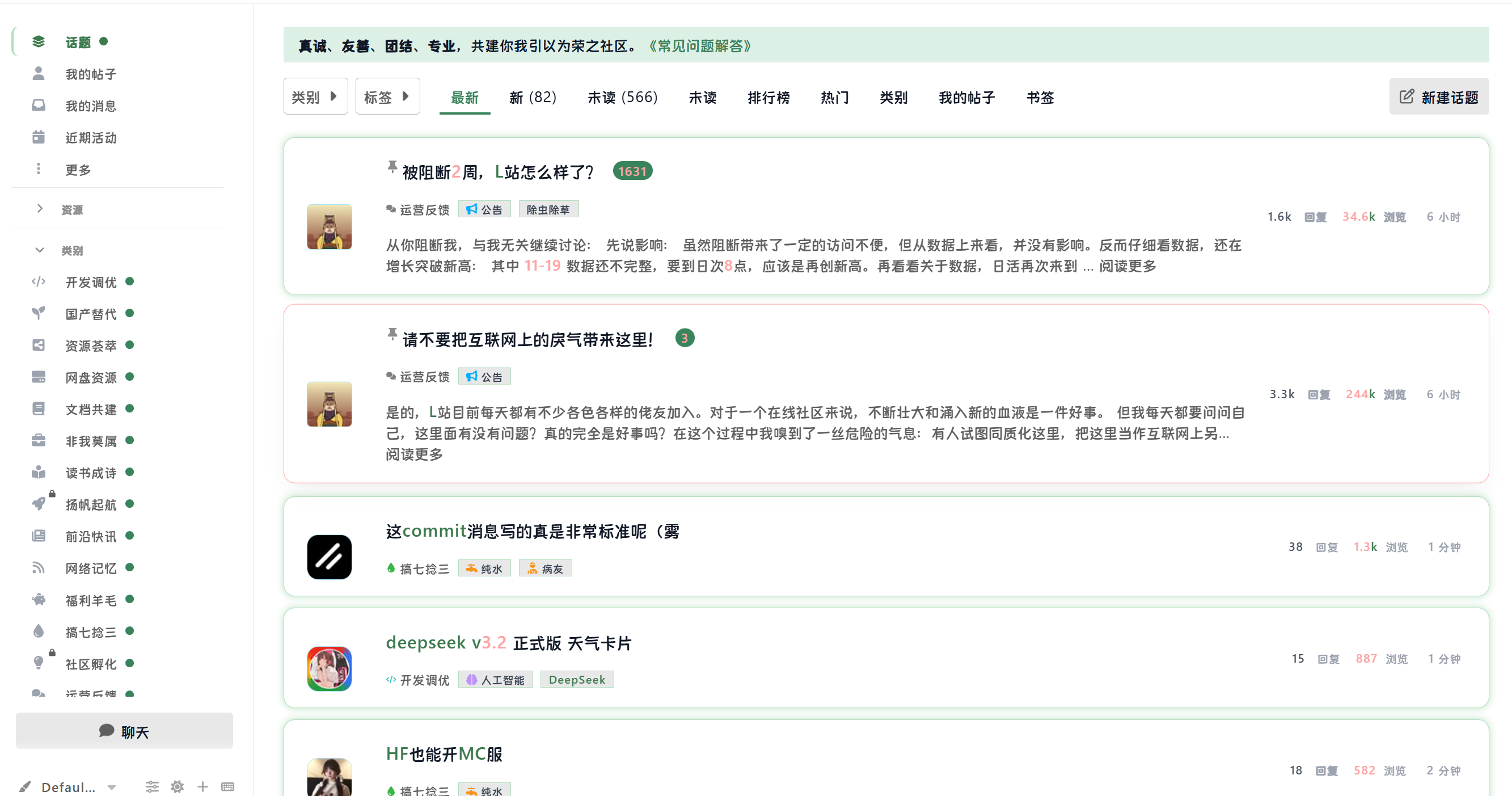Open the 类别 filter dropdown
Screen dimensions: 1512x796
pos(315,97)
